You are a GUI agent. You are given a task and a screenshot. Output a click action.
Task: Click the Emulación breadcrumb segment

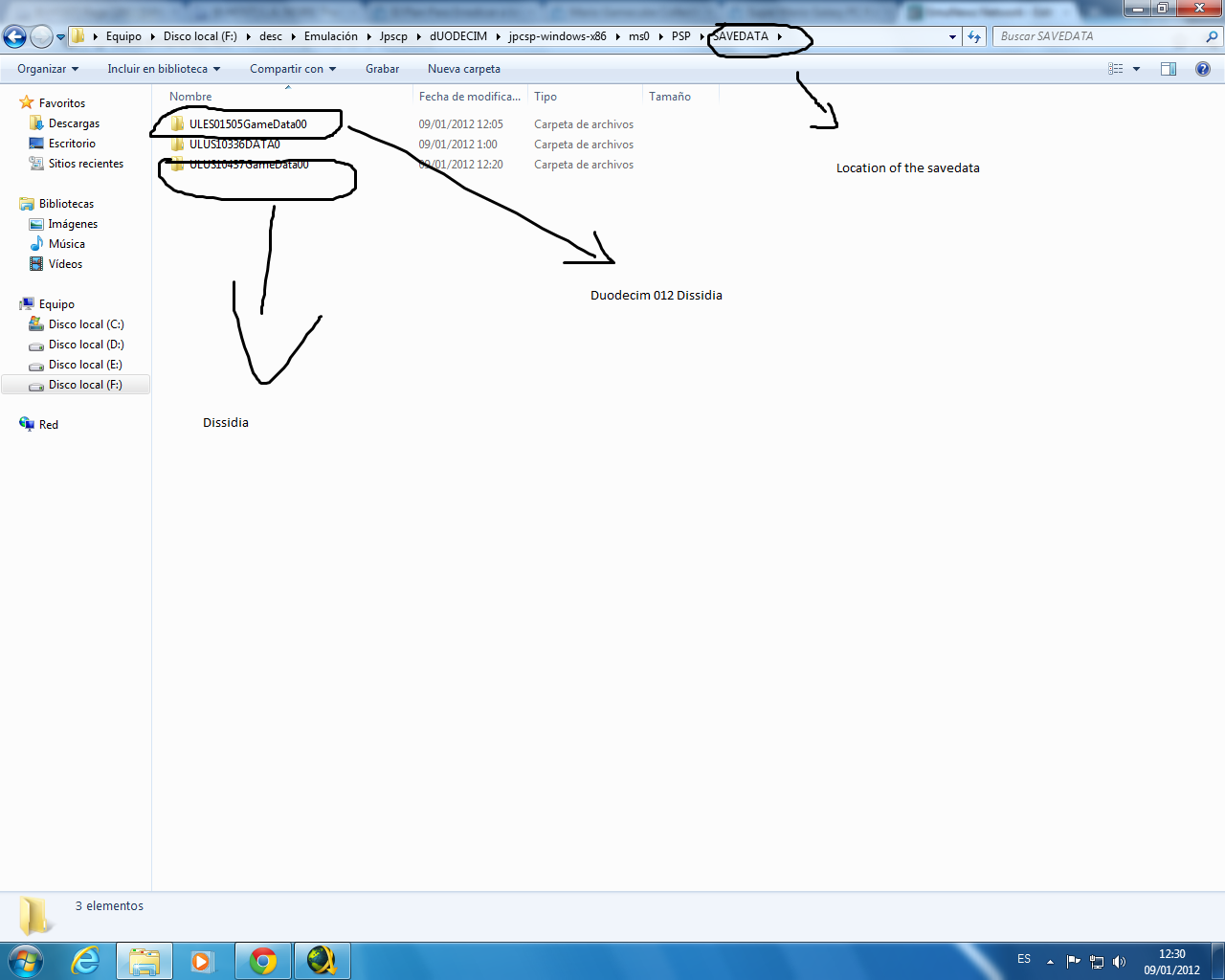pos(331,36)
